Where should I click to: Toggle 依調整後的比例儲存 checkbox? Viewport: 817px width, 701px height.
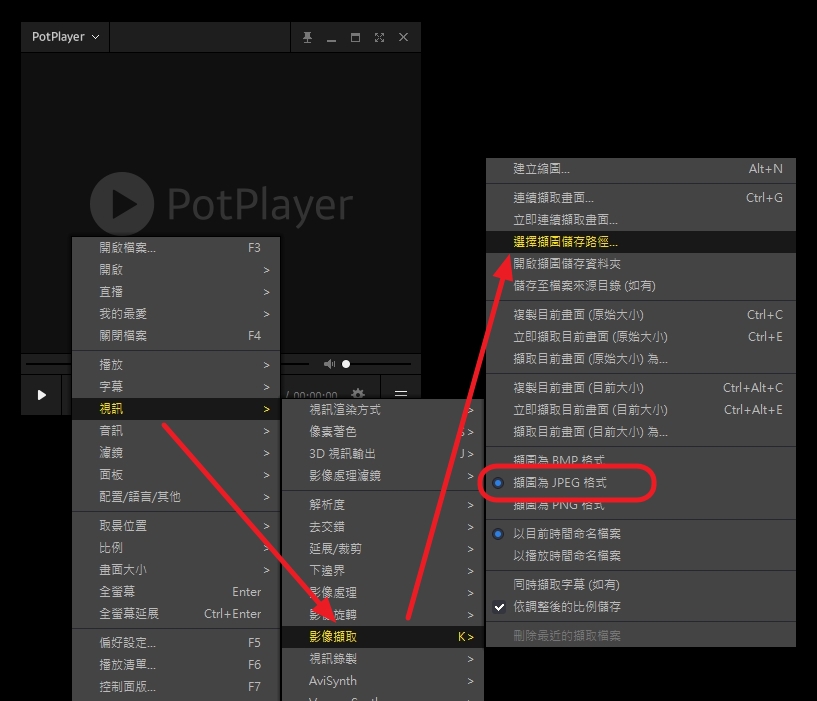pos(566,607)
